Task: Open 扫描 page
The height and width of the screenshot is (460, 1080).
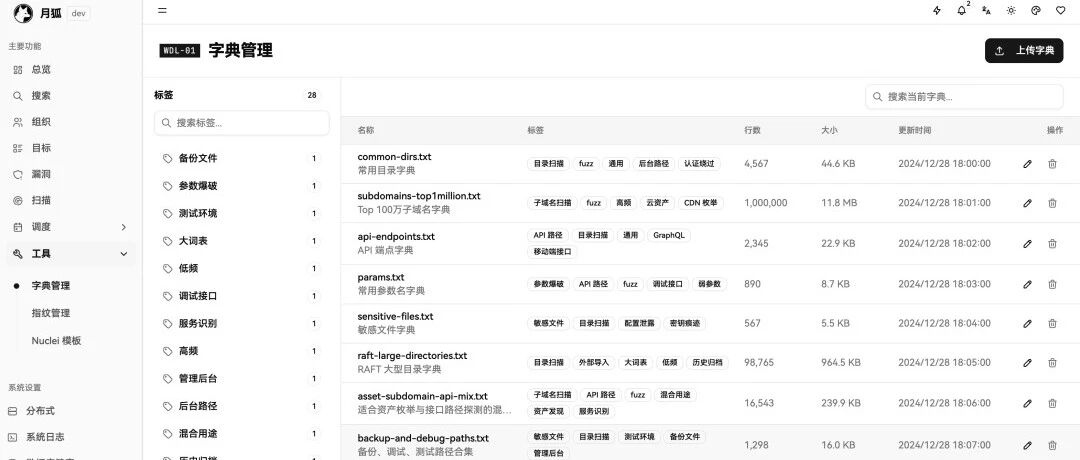Action: 70,200
